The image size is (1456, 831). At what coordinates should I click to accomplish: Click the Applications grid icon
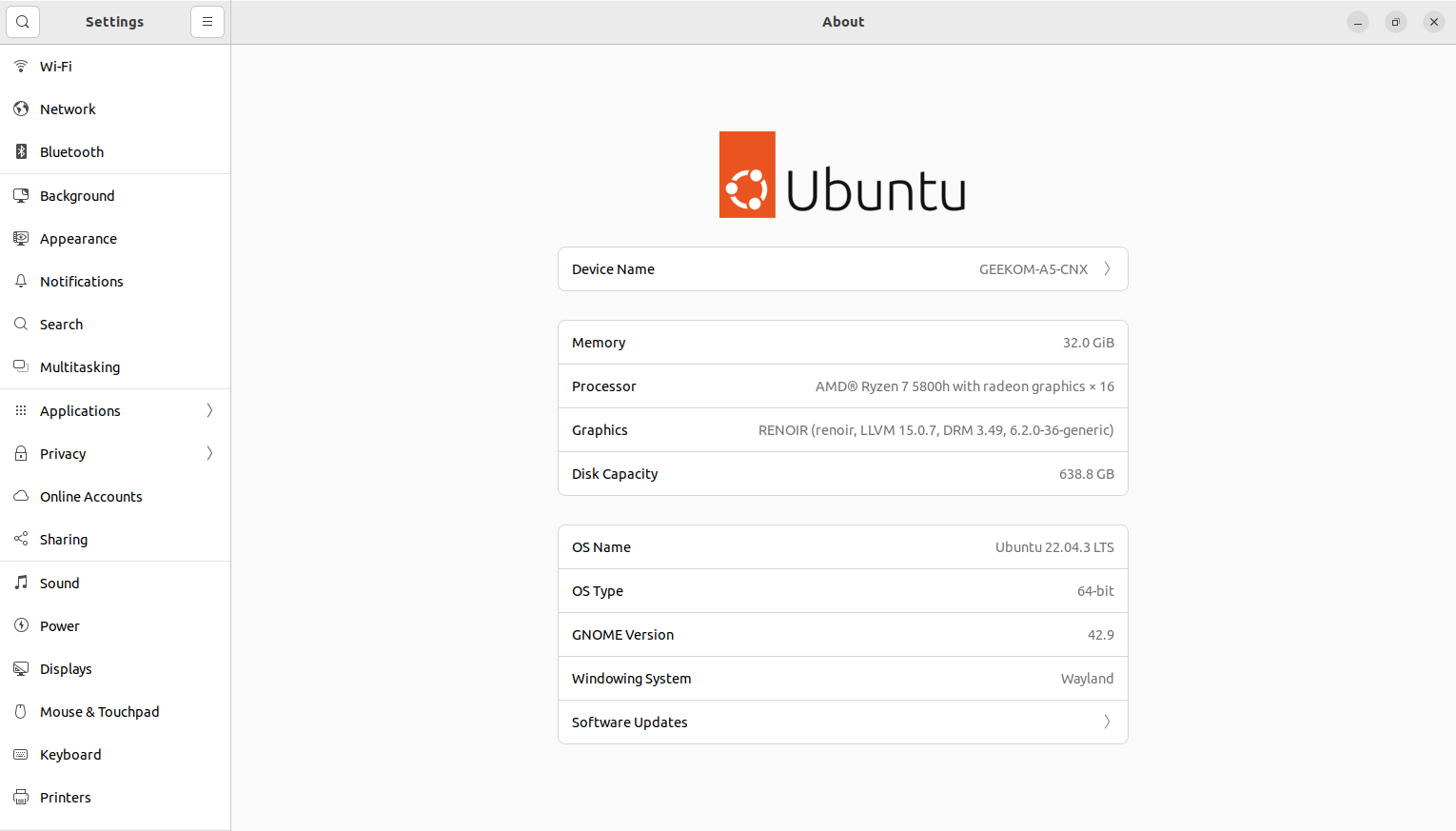tap(21, 410)
